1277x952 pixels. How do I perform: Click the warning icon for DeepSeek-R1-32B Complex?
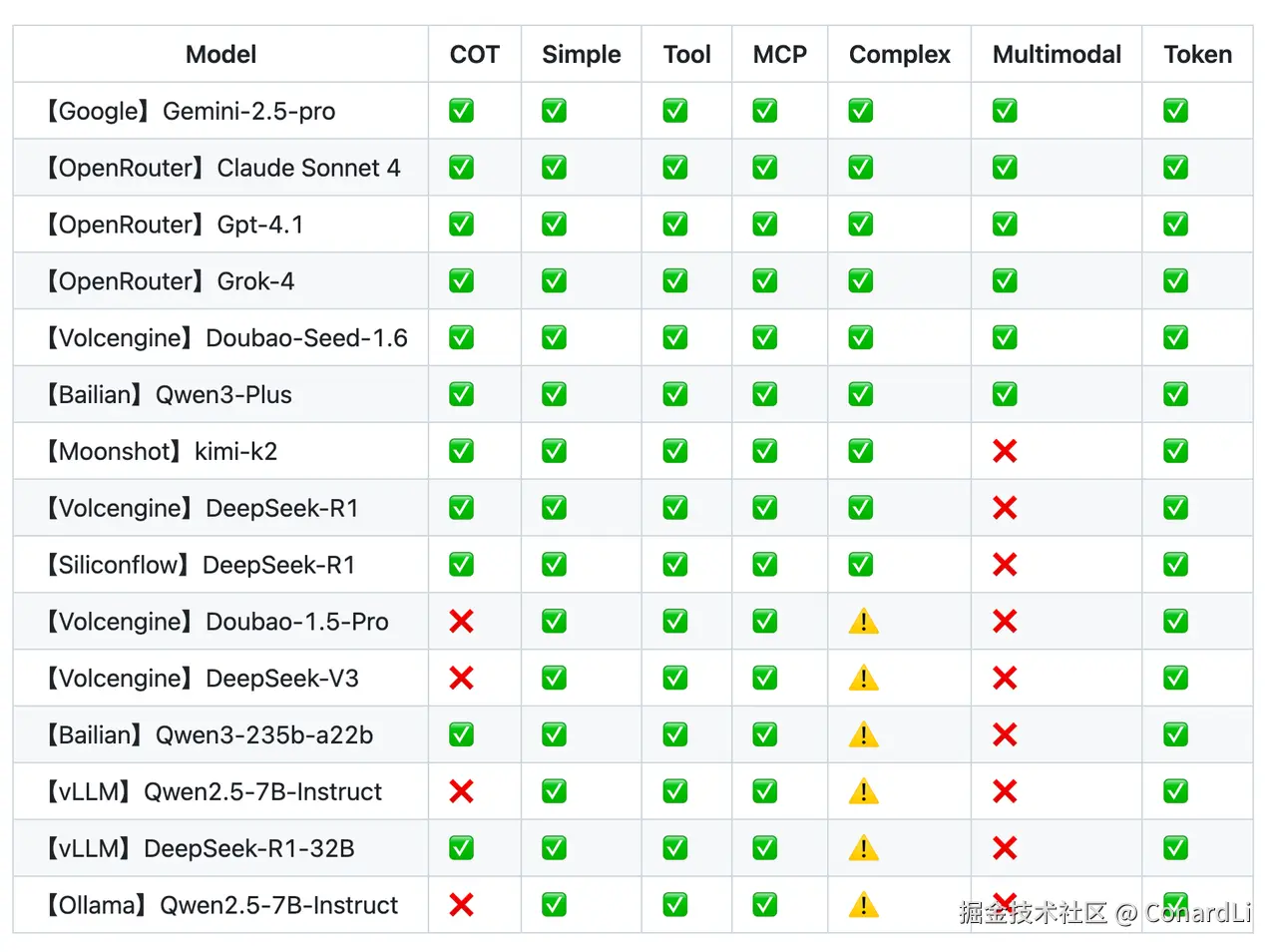[x=863, y=848]
